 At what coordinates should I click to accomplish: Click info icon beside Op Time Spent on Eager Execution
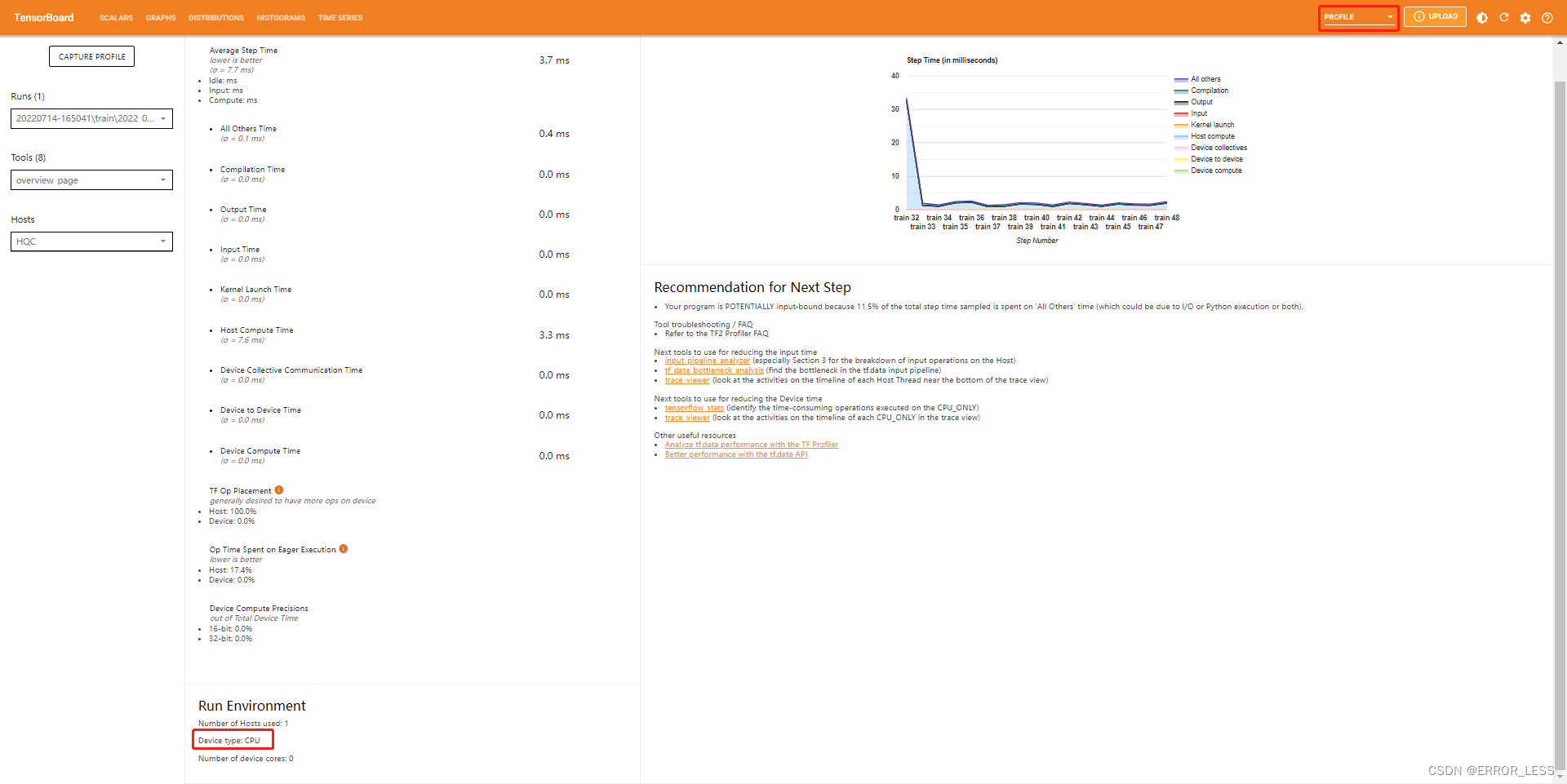coord(344,549)
